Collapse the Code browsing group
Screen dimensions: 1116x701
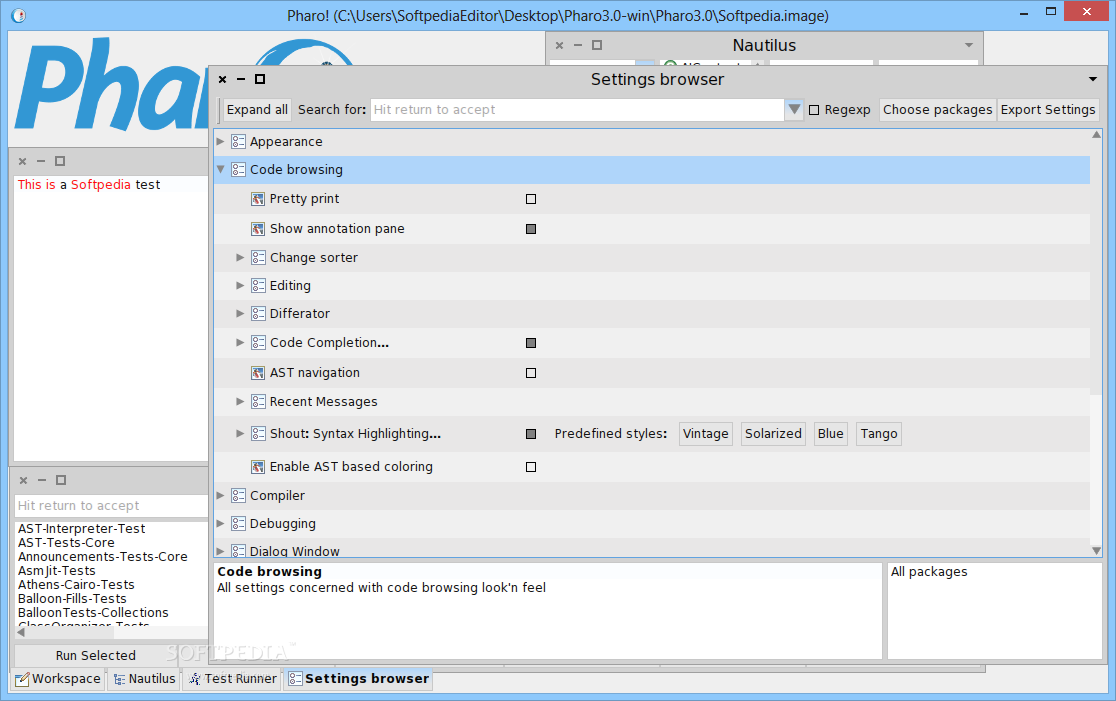pyautogui.click(x=221, y=169)
